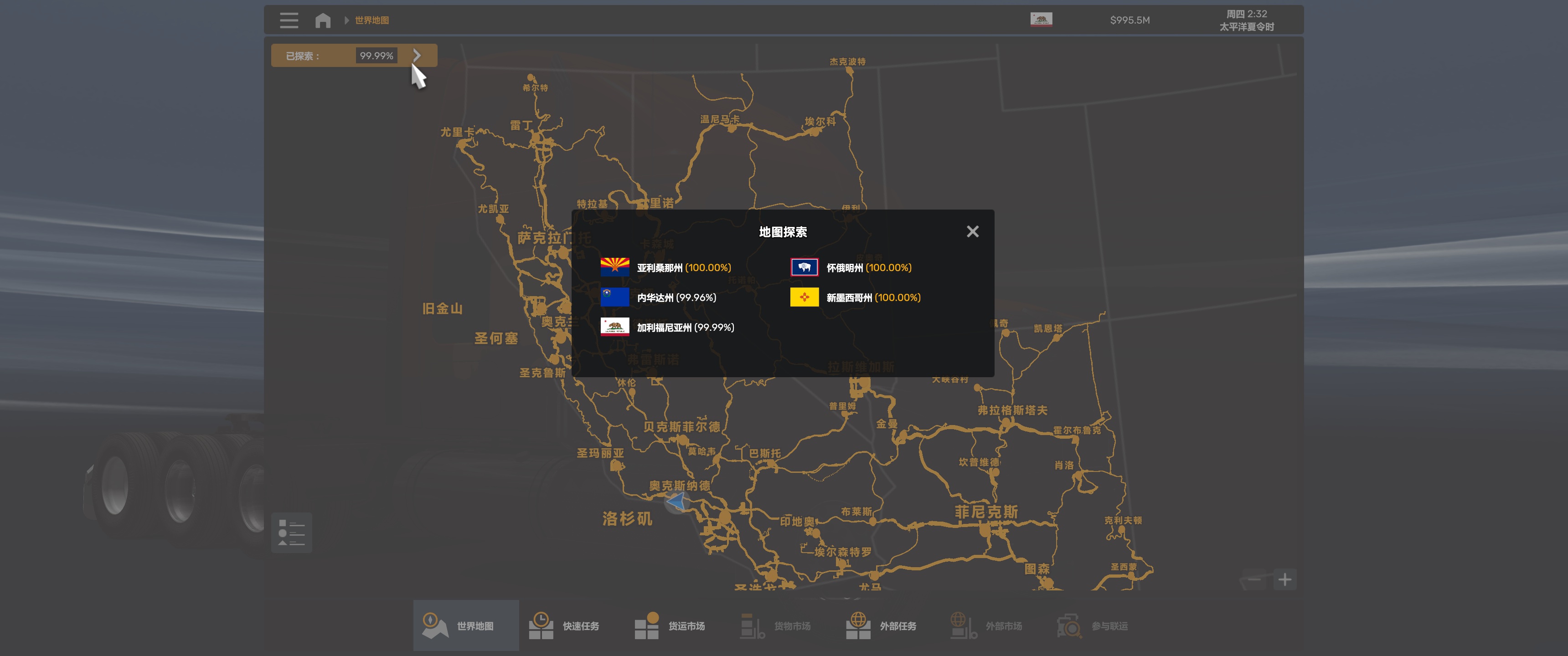Open the map legend list icon
The width and height of the screenshot is (1568, 656).
coord(291,533)
